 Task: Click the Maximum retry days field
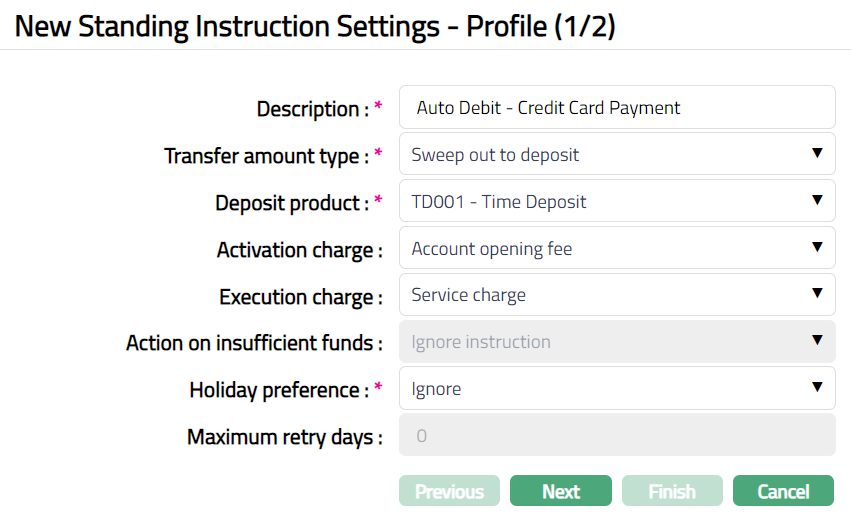point(616,436)
